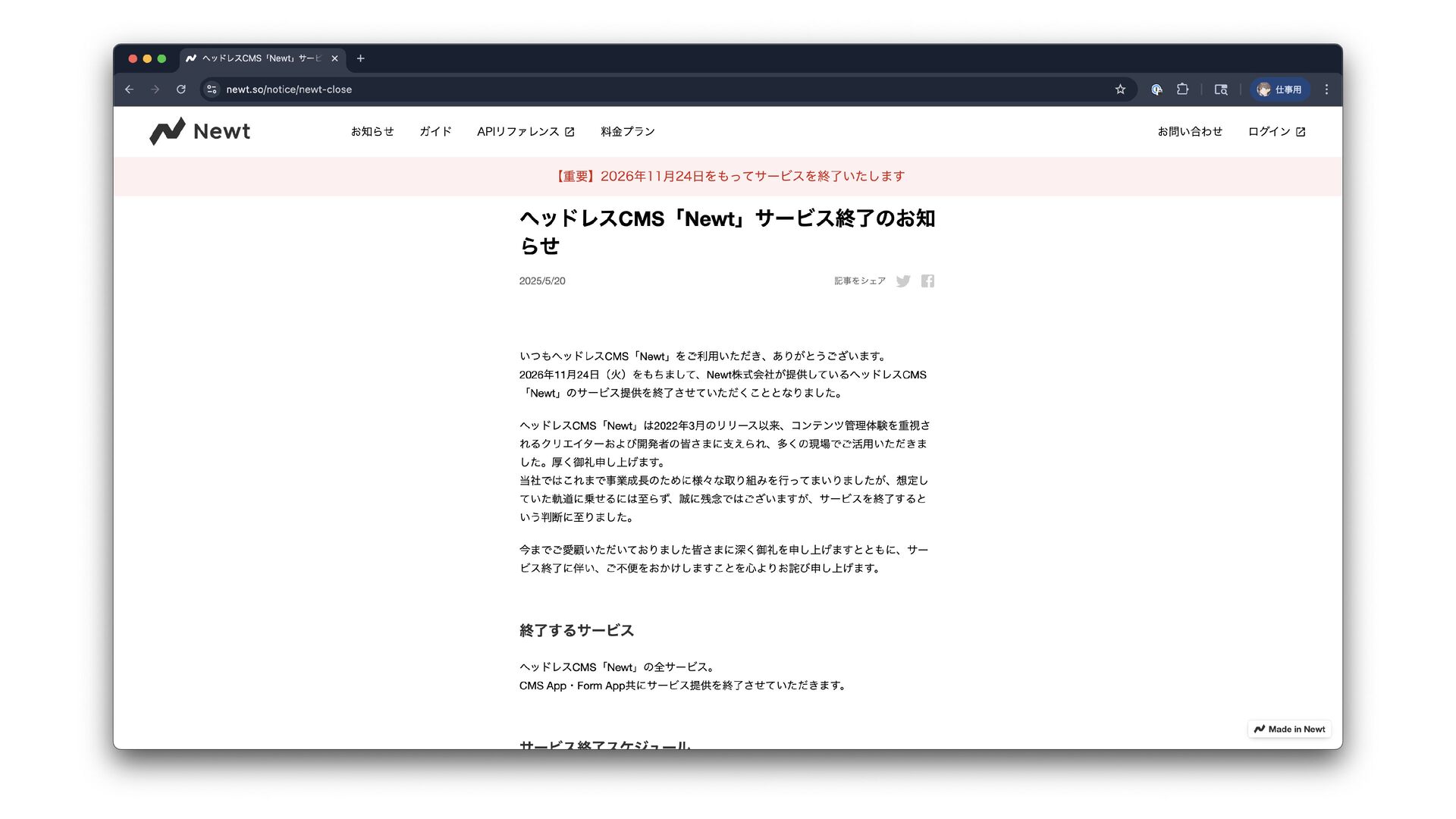Screen dimensions: 1456x819
Task: Click the line starting CMS App・Form App共に
Action: 682,686
